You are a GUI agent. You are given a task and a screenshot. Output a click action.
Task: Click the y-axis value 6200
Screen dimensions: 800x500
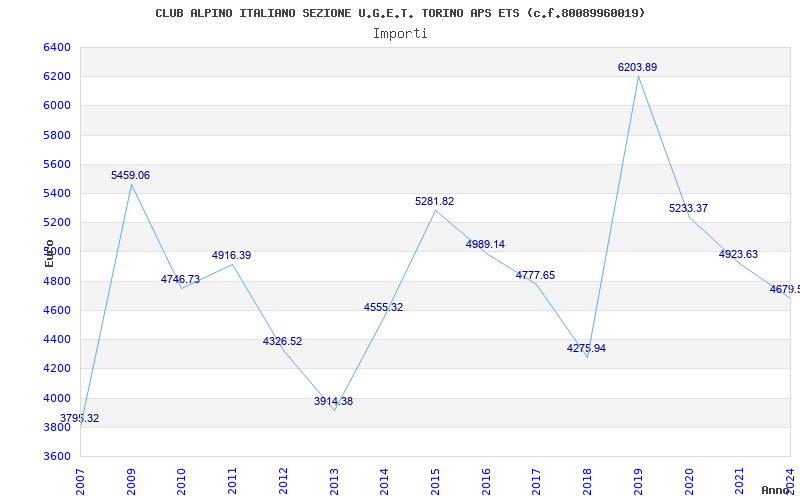coord(57,77)
